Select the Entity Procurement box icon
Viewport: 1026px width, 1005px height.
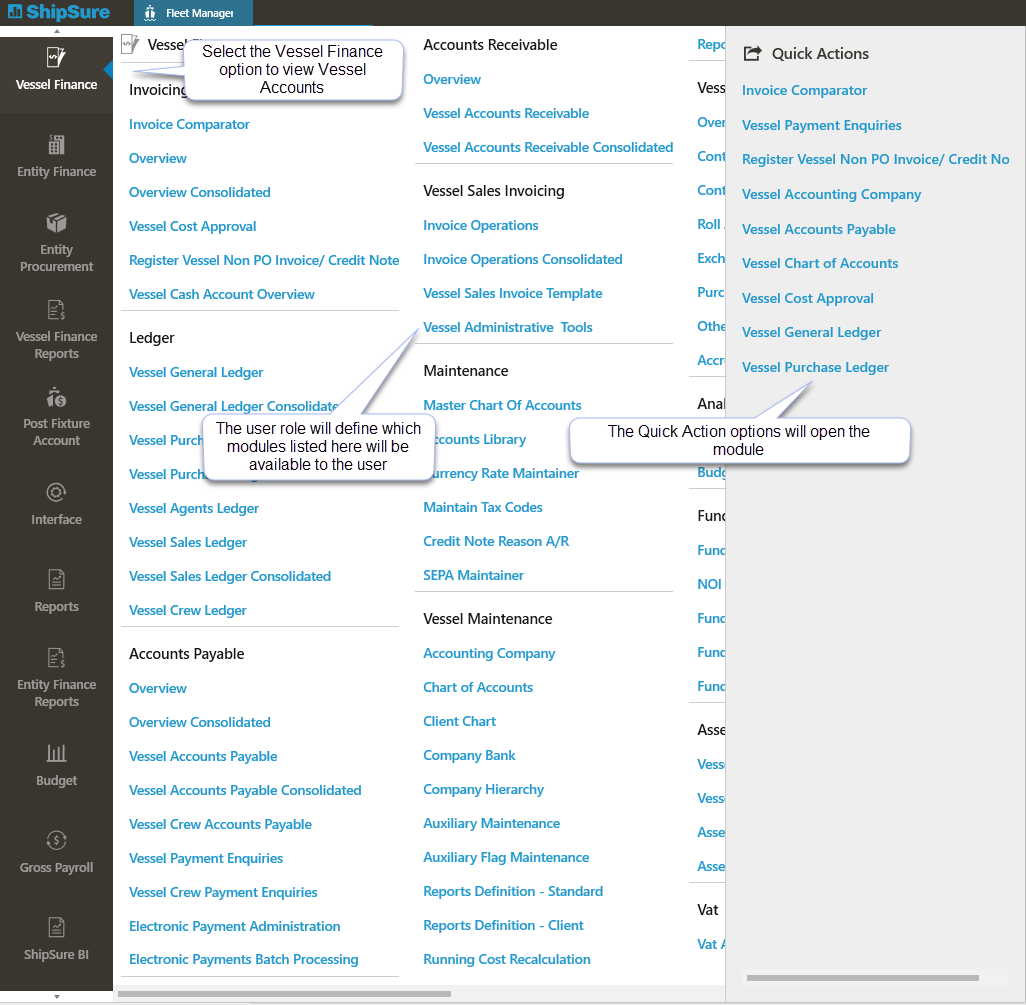click(56, 223)
